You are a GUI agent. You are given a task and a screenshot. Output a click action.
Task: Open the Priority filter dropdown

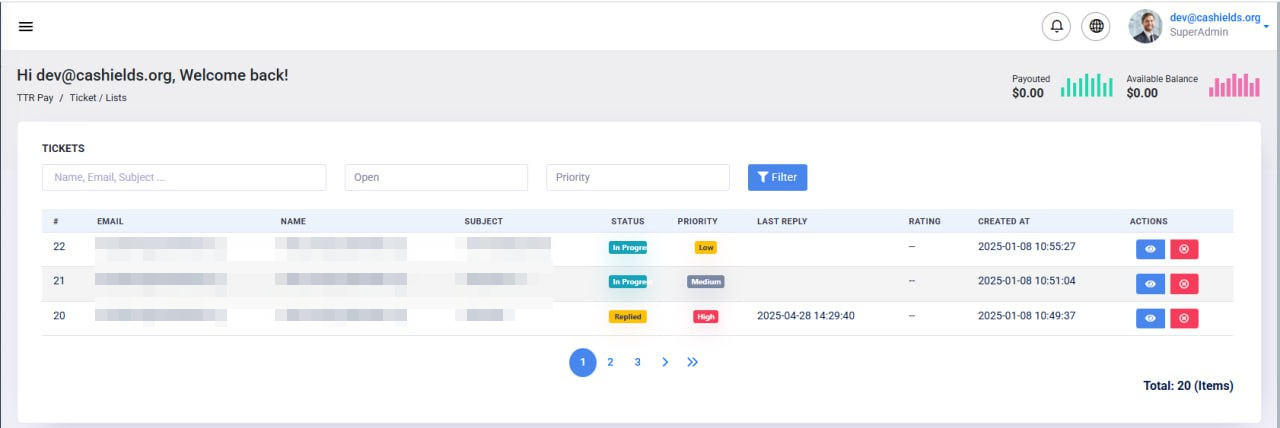[638, 177]
